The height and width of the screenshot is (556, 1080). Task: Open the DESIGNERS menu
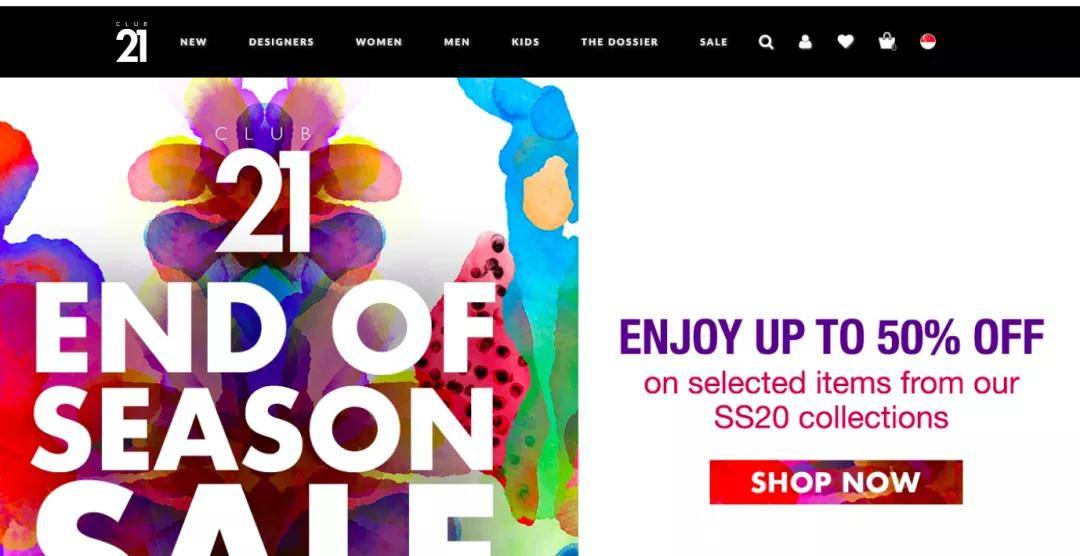[281, 42]
